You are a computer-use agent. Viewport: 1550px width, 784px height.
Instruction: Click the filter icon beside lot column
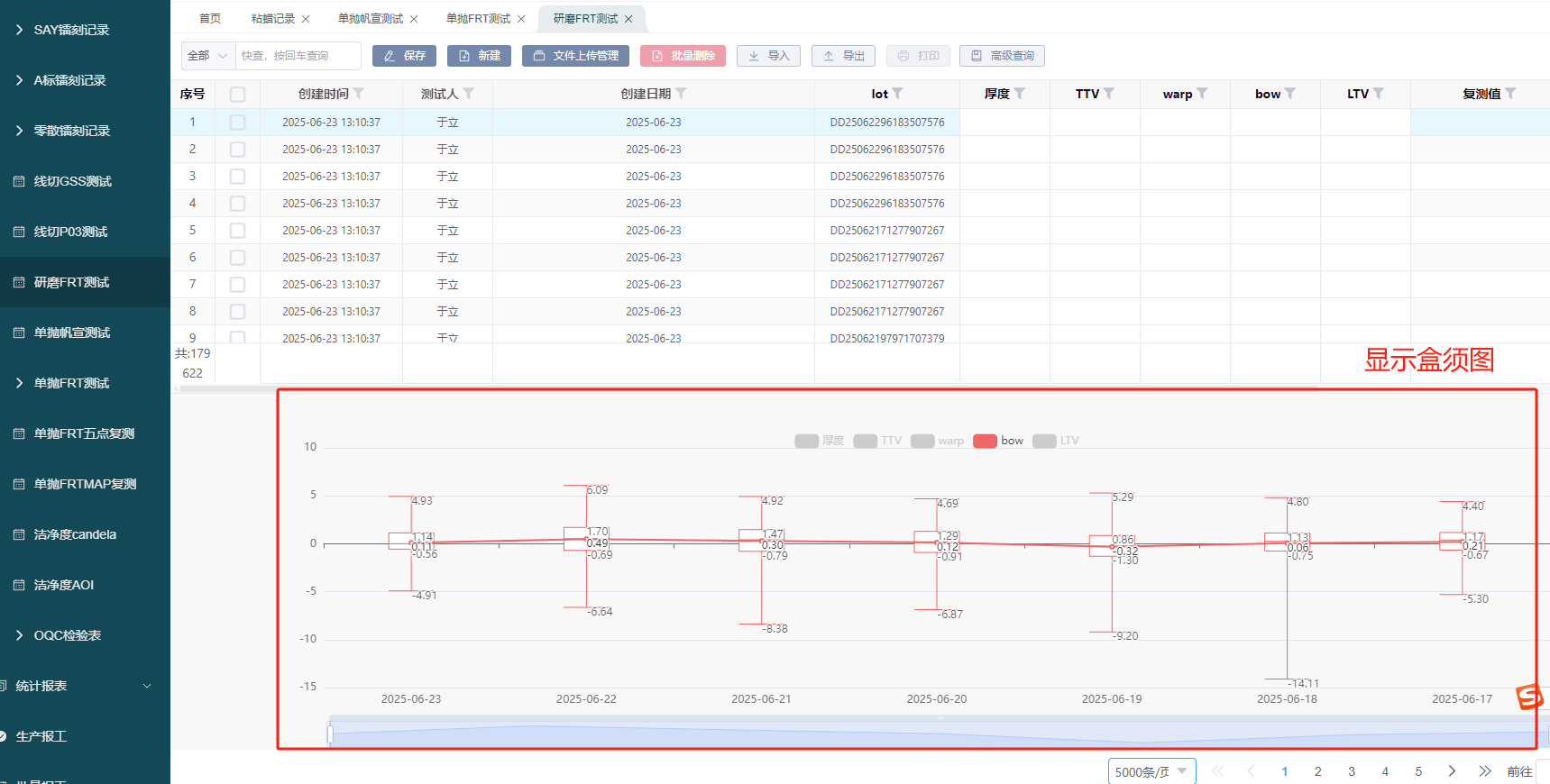(897, 94)
